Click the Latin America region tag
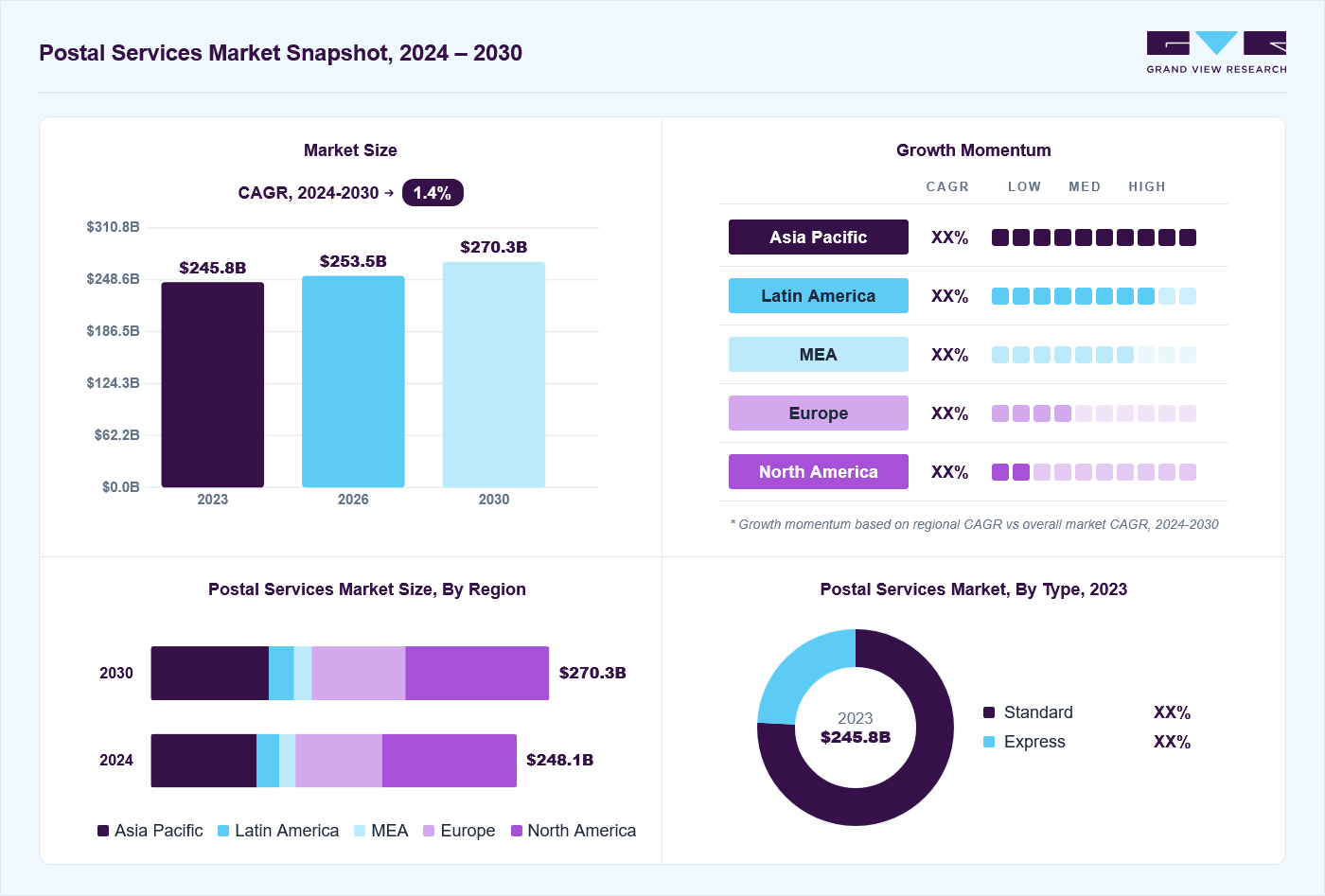The height and width of the screenshot is (896, 1325). click(819, 296)
